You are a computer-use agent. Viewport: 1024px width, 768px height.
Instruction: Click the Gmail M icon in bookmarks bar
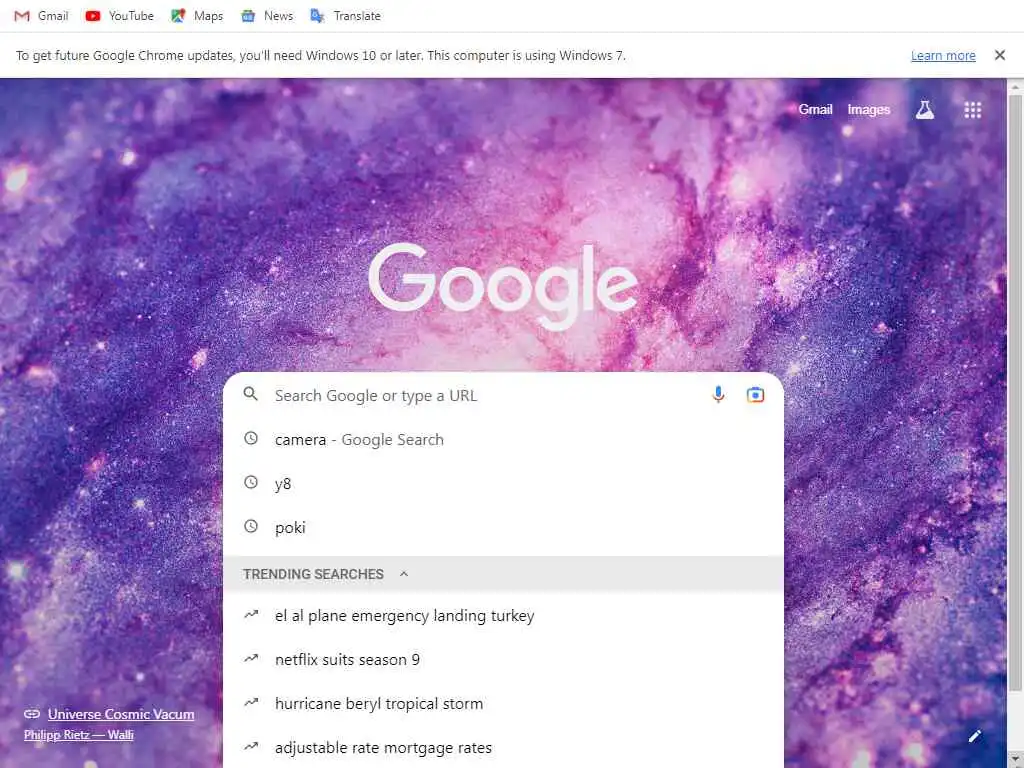(x=22, y=16)
